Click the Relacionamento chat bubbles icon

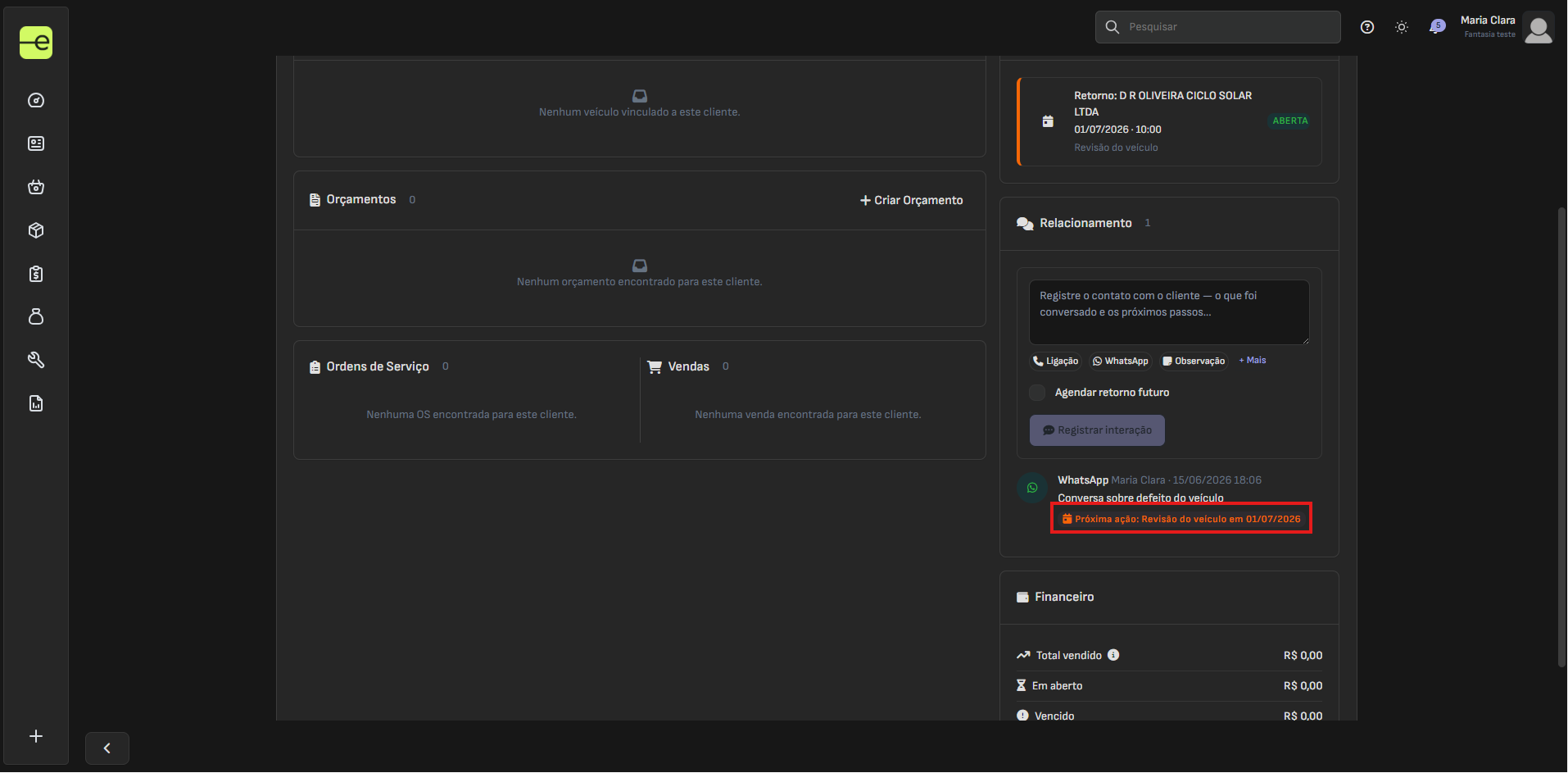(1025, 224)
